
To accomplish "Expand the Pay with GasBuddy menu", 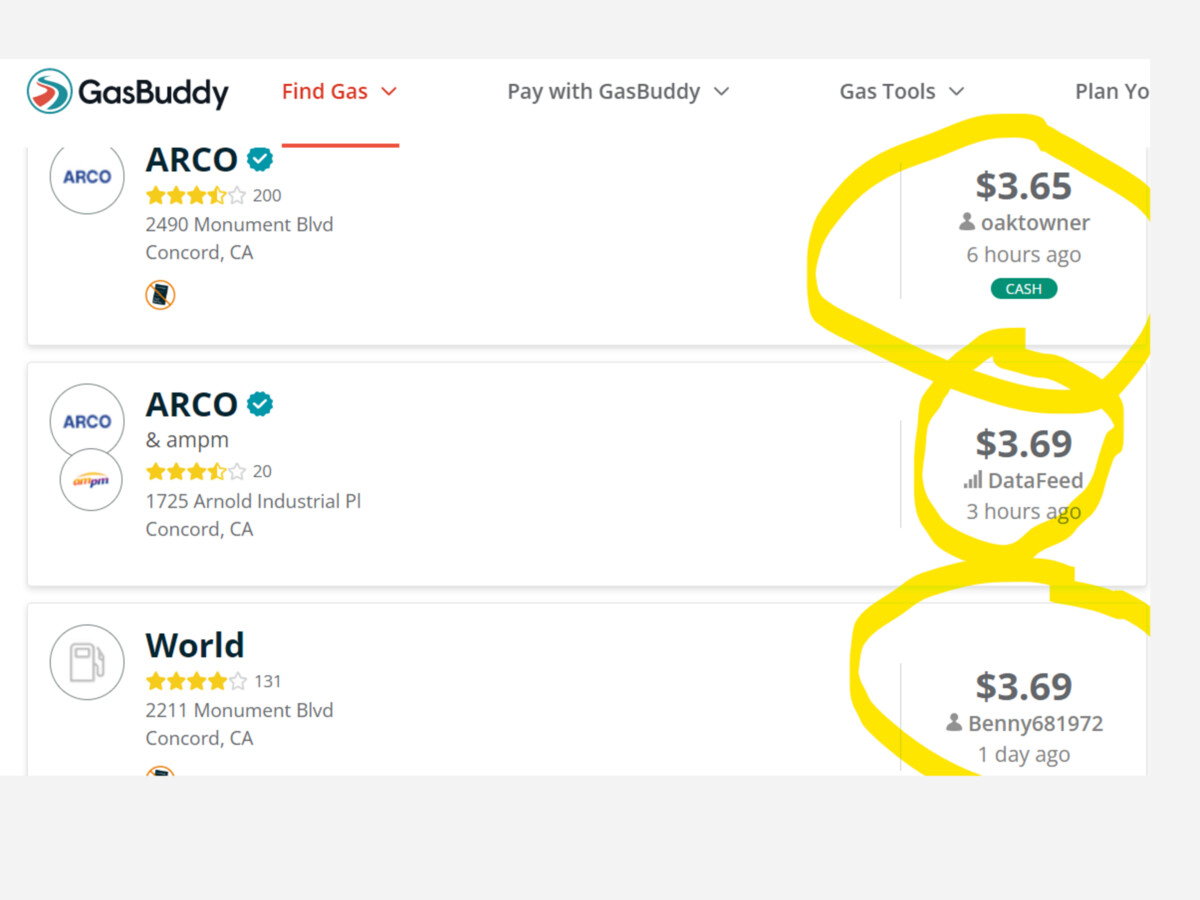I will click(x=618, y=91).
